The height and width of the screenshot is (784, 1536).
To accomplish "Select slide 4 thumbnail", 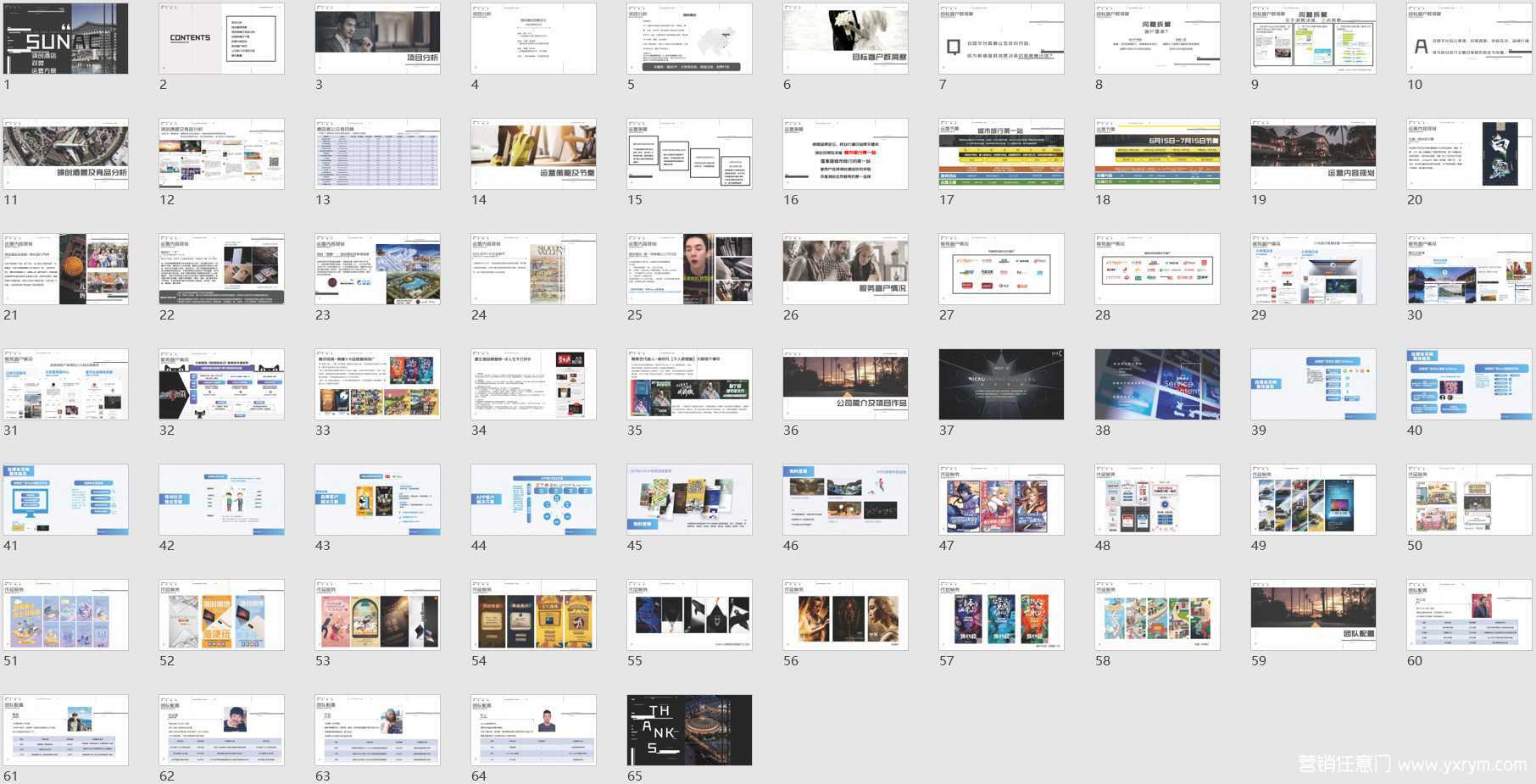I will 534,38.
